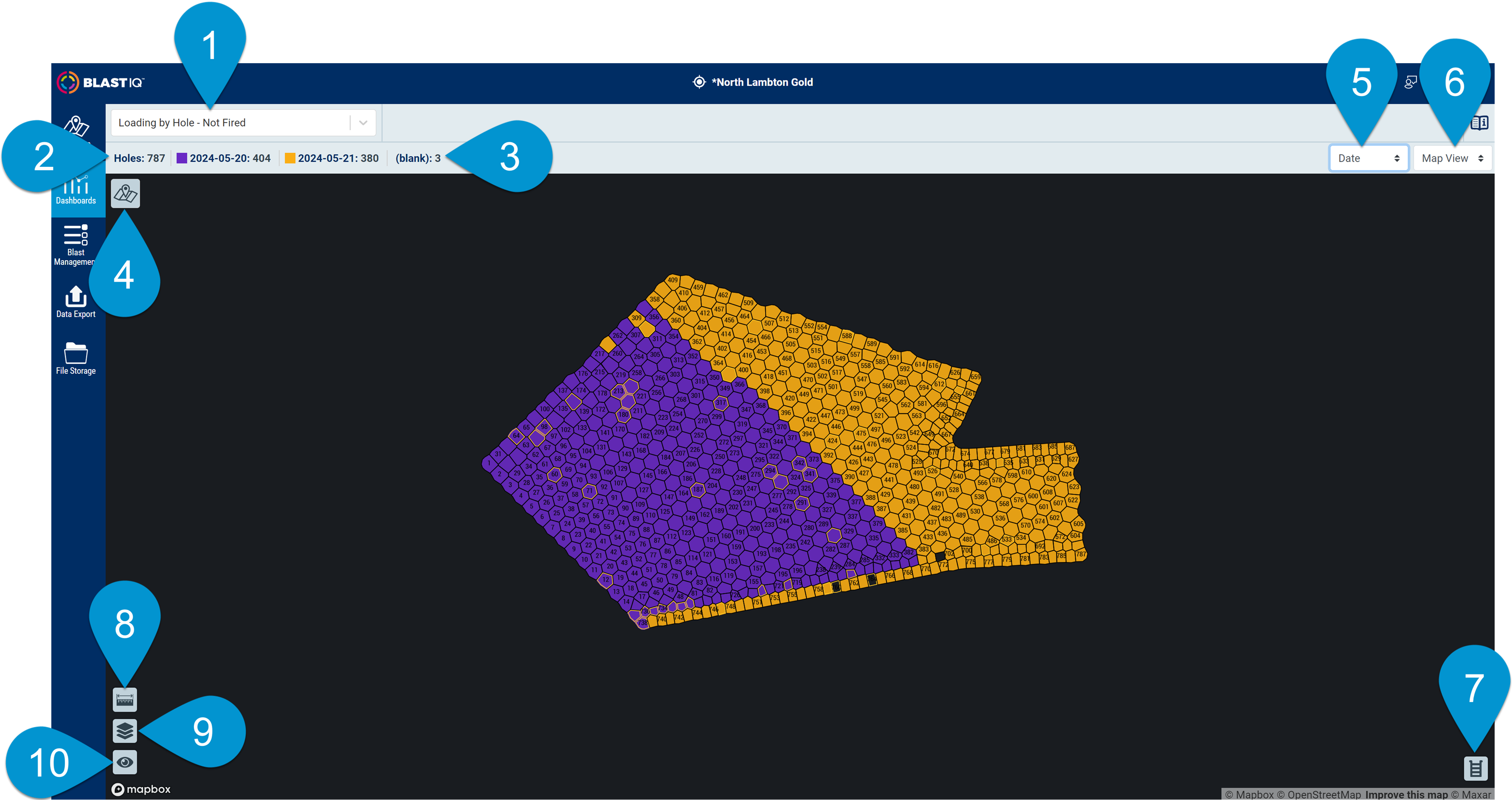Click the 2024-05-21: 380 legend label
Screen dimensions: 1512x800
pos(338,158)
